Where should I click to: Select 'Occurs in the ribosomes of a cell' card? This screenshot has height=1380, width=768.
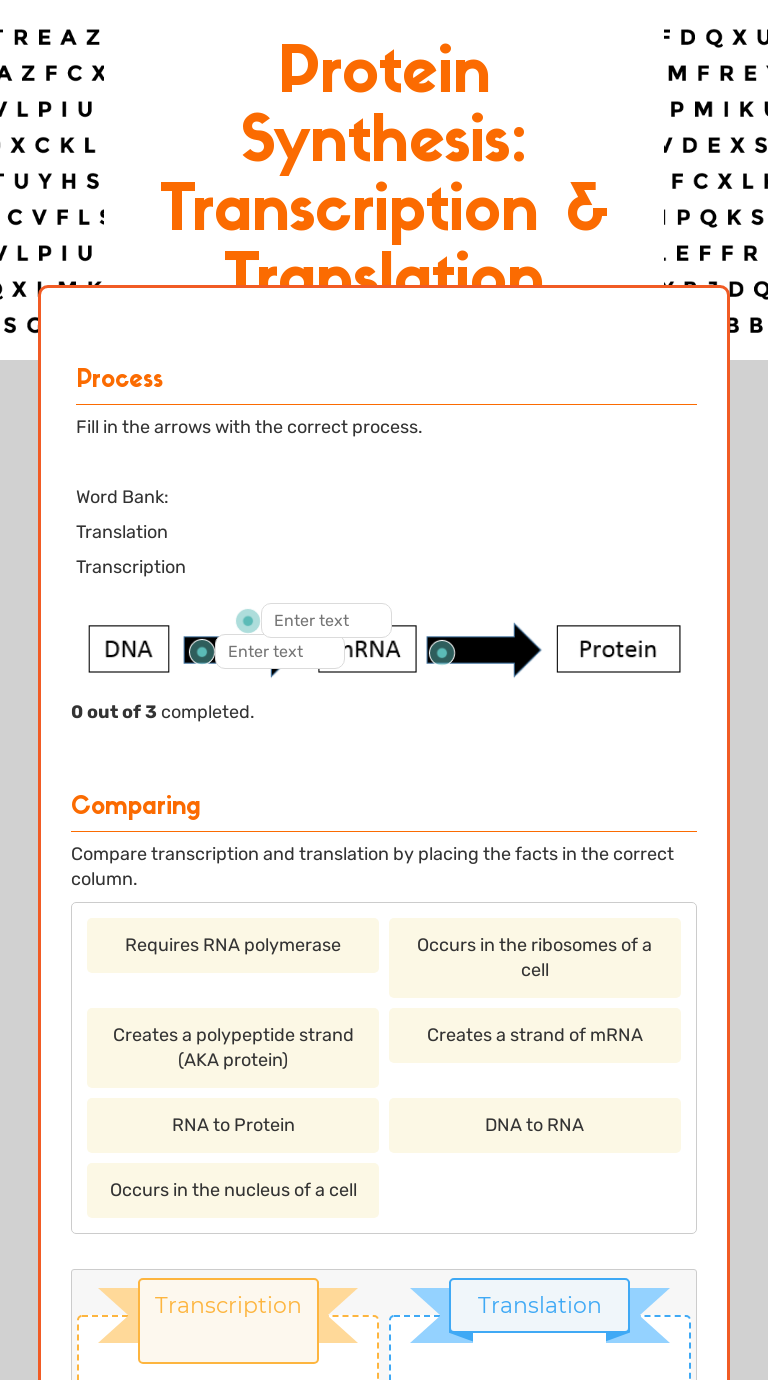click(x=534, y=958)
